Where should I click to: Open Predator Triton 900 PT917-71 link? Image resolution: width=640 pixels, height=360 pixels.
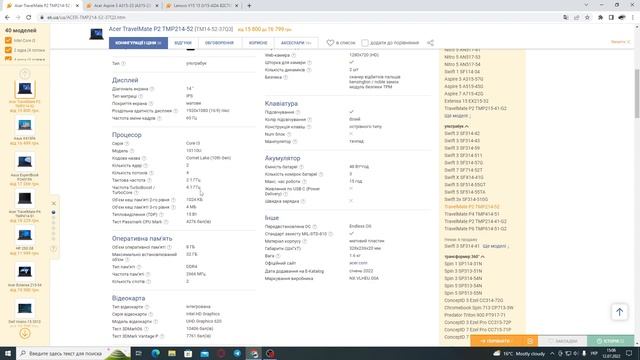tap(475, 315)
